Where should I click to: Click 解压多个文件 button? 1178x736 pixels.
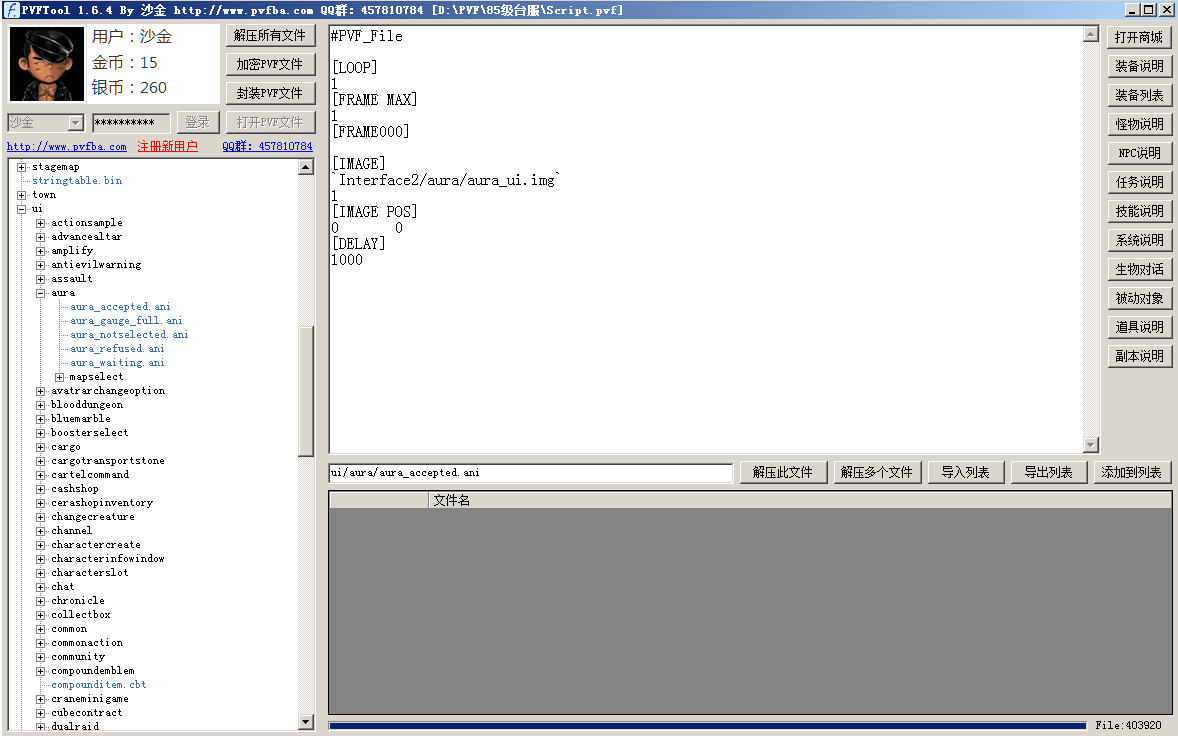(877, 472)
